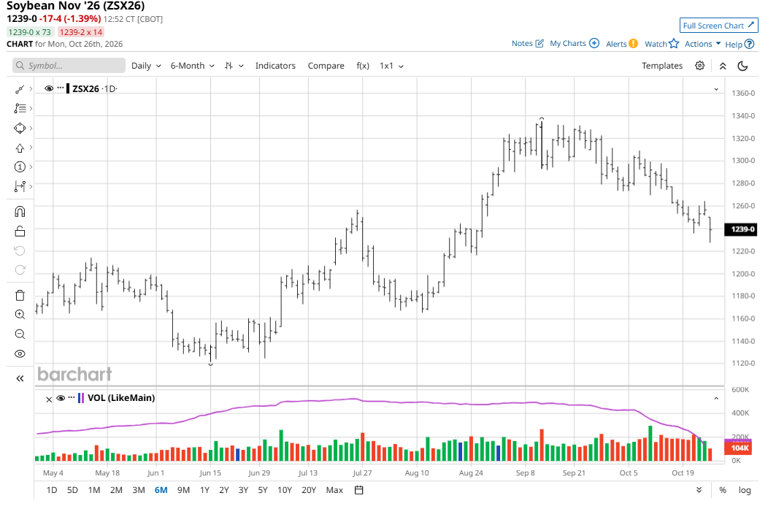Open the f(x) expressions menu
The width and height of the screenshot is (768, 512).
pos(362,66)
